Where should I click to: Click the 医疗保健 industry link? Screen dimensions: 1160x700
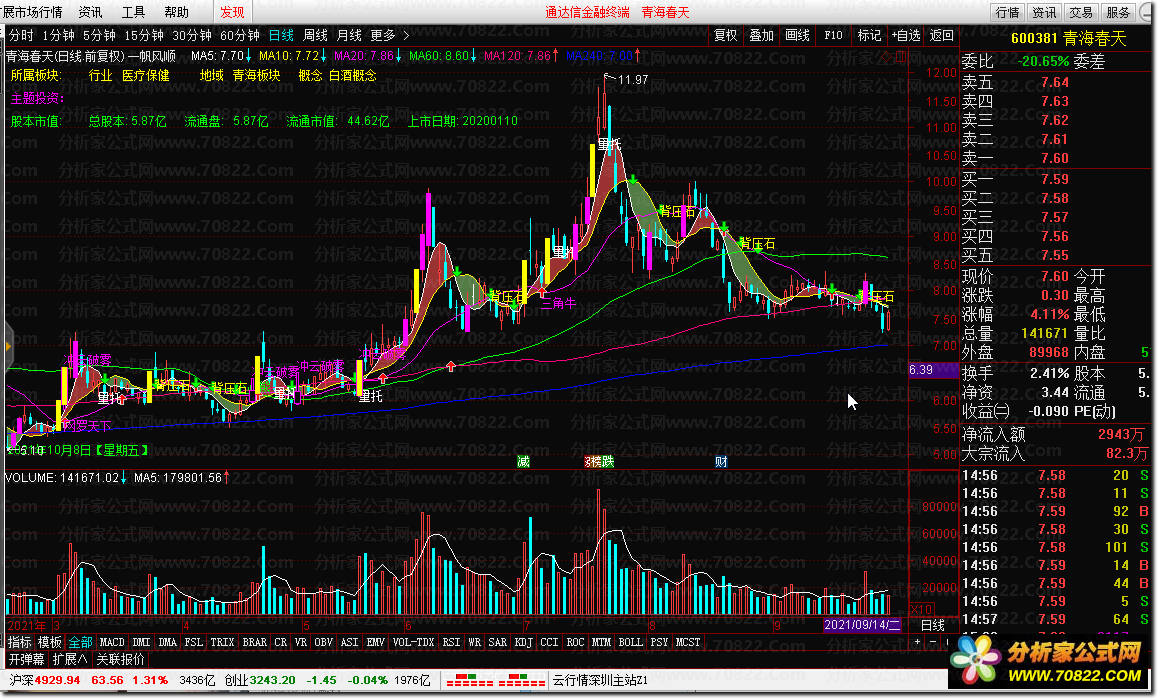[x=146, y=75]
